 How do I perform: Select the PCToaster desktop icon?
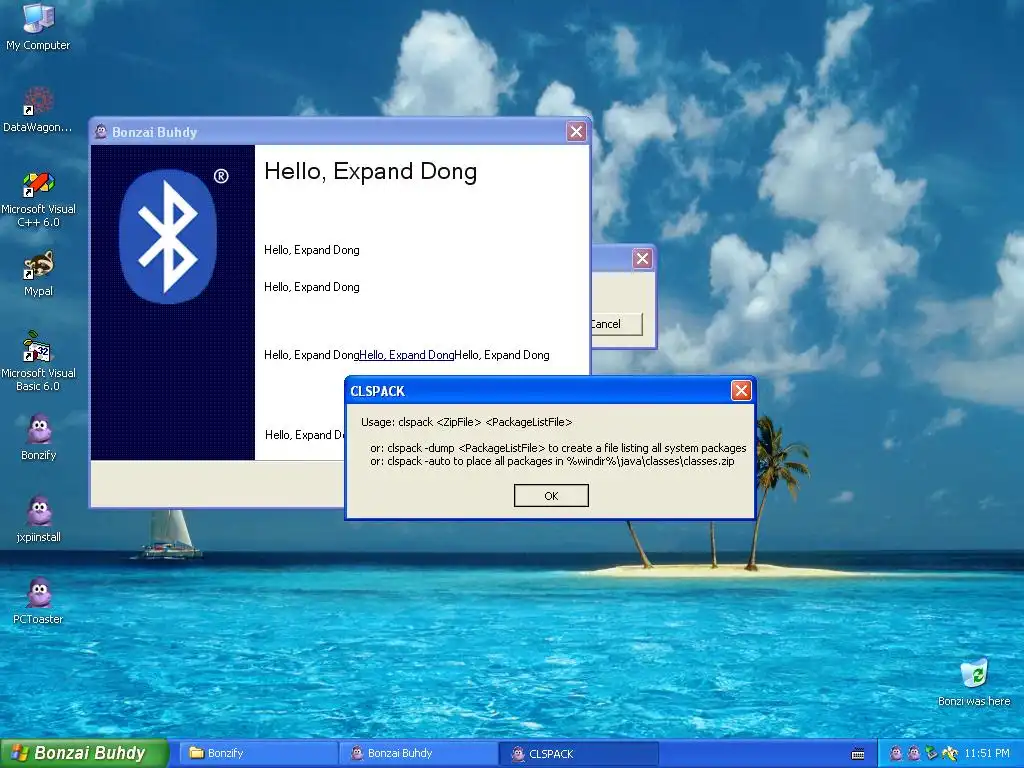[x=39, y=601]
